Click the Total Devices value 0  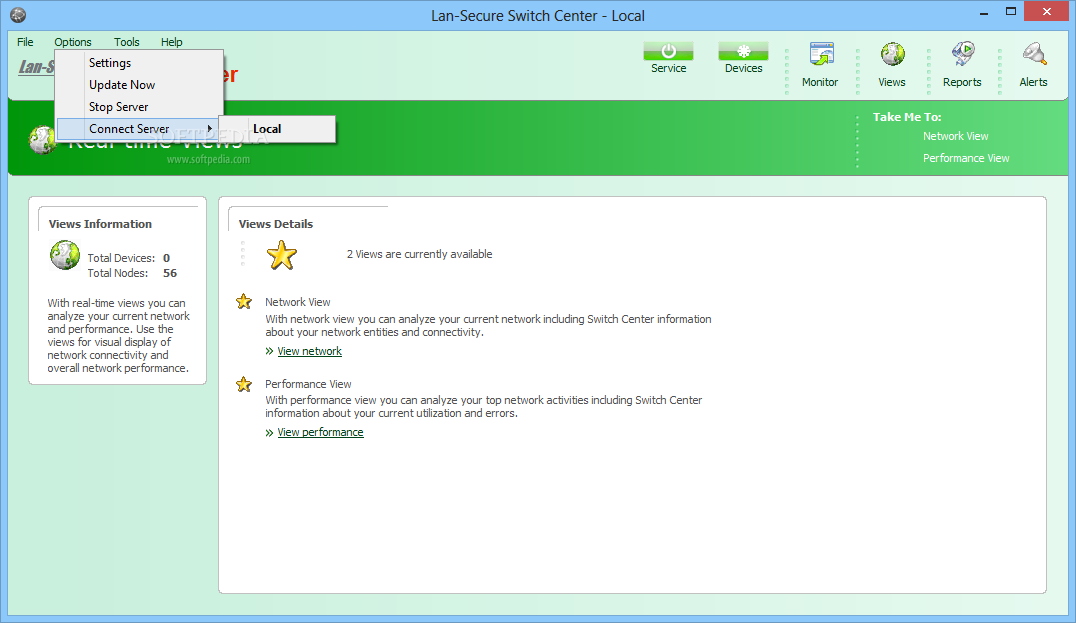click(x=166, y=258)
